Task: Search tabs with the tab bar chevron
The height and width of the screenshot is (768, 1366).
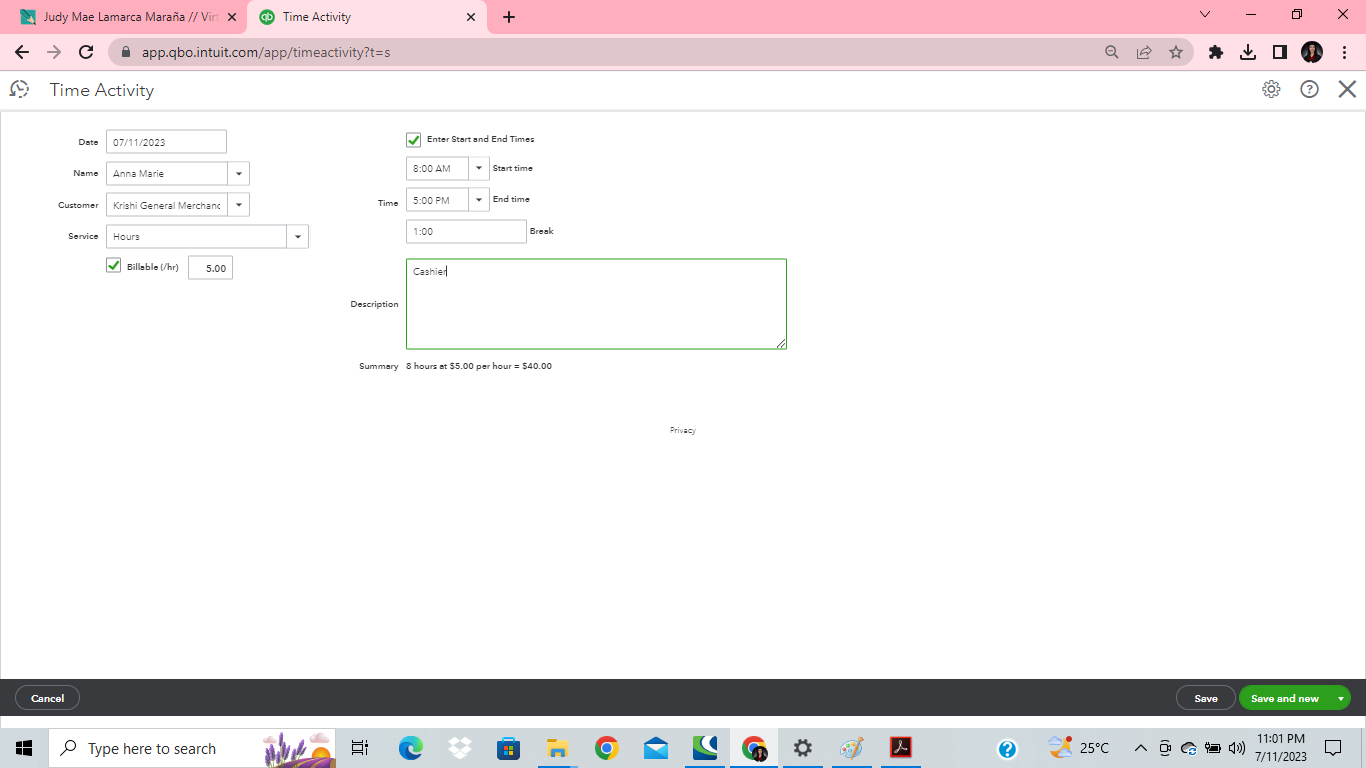Action: pyautogui.click(x=1205, y=15)
